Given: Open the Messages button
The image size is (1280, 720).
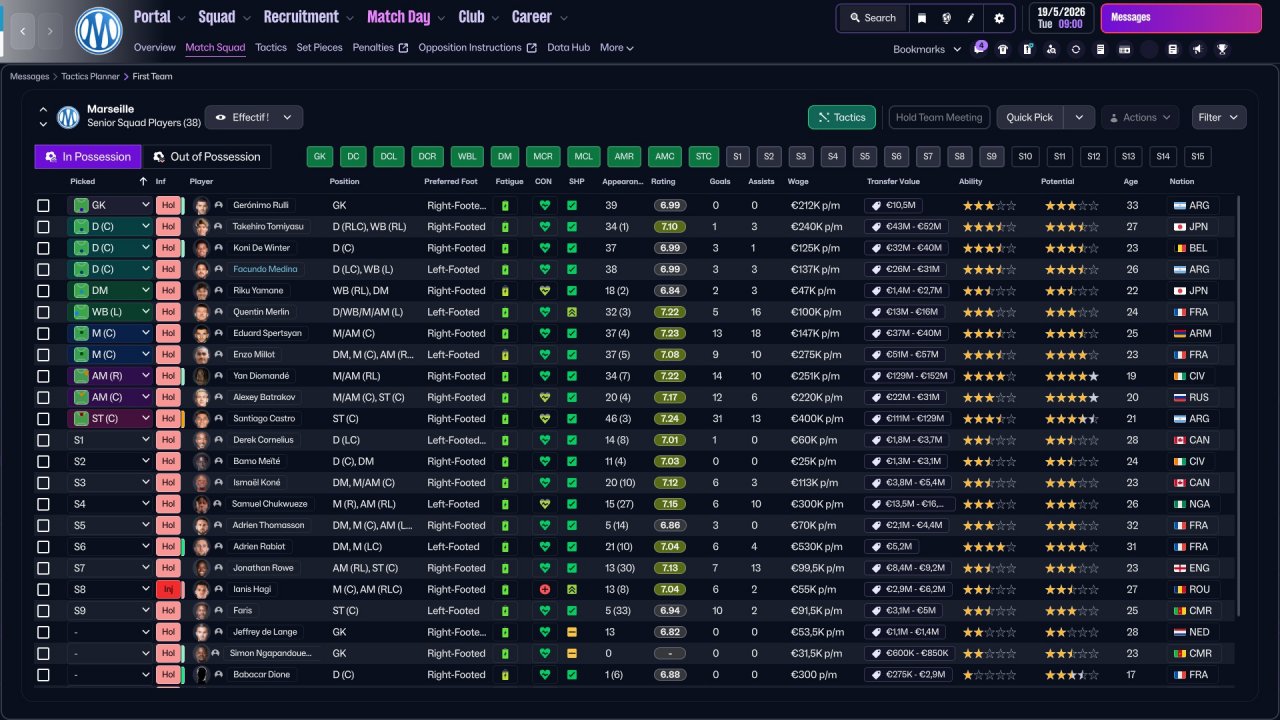Looking at the screenshot, I should [1181, 18].
